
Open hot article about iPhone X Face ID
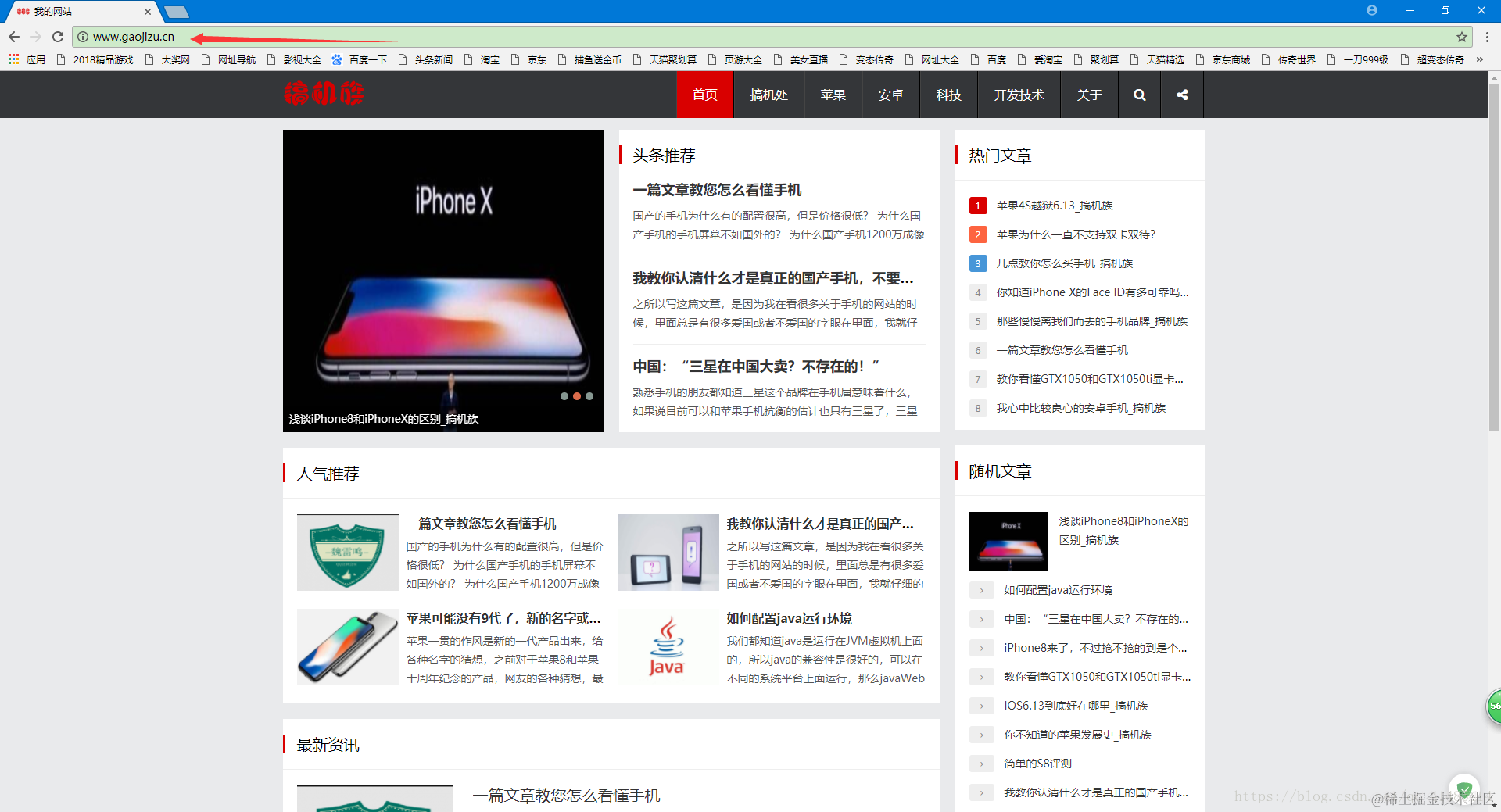(1092, 292)
